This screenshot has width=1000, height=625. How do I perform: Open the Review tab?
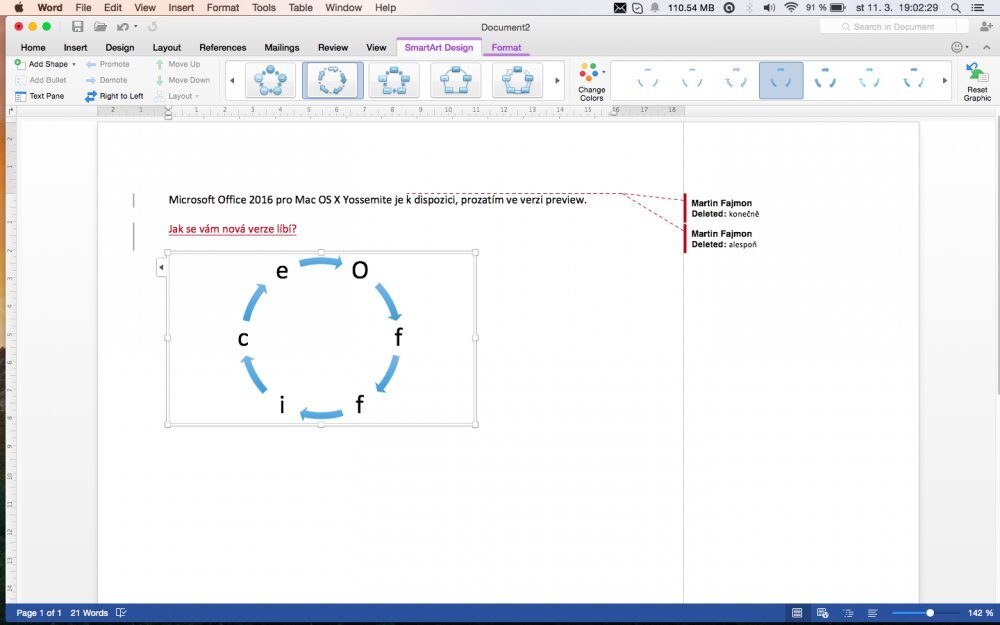tap(332, 47)
